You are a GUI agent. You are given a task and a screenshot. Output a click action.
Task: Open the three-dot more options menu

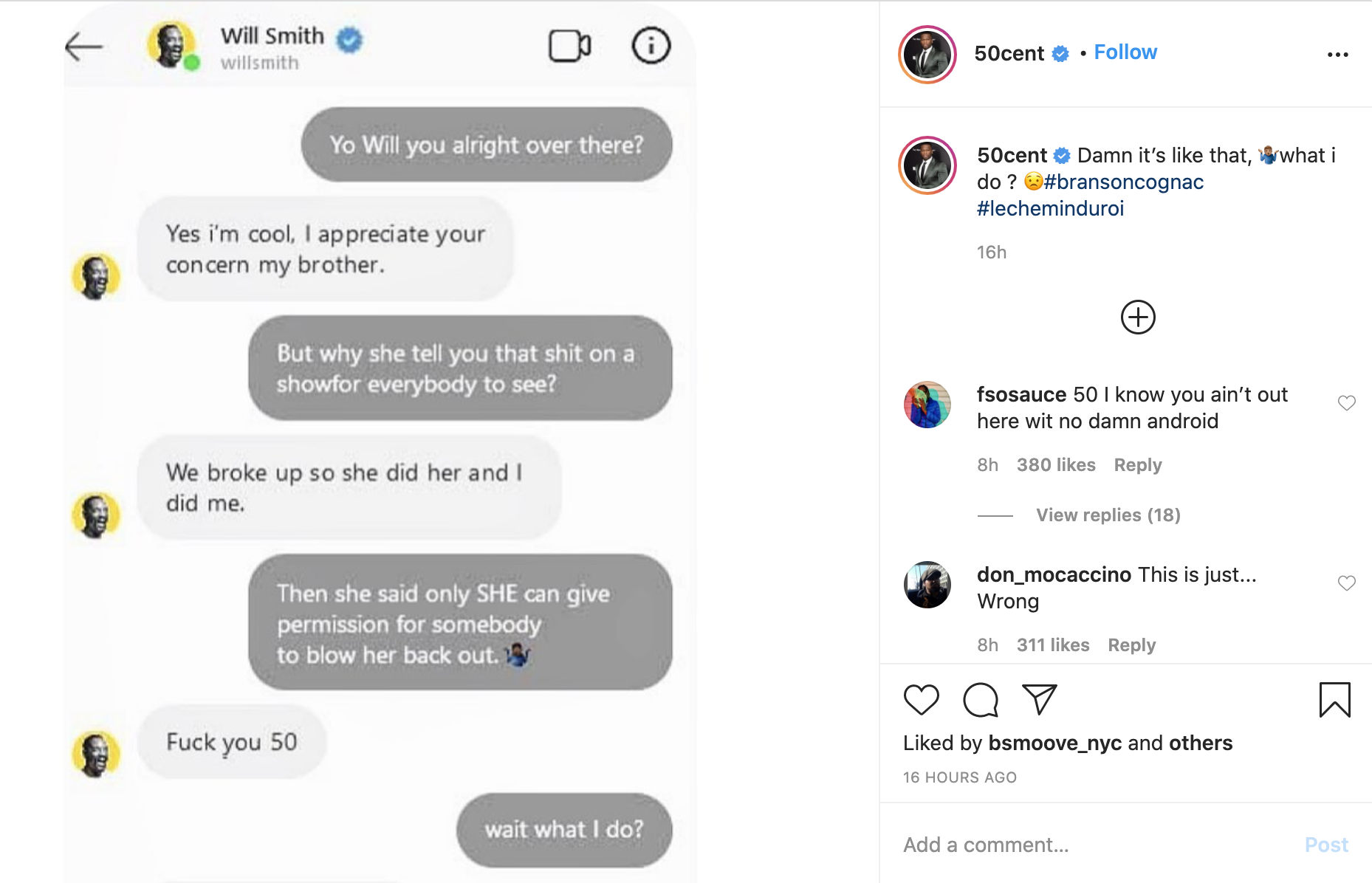[1337, 55]
